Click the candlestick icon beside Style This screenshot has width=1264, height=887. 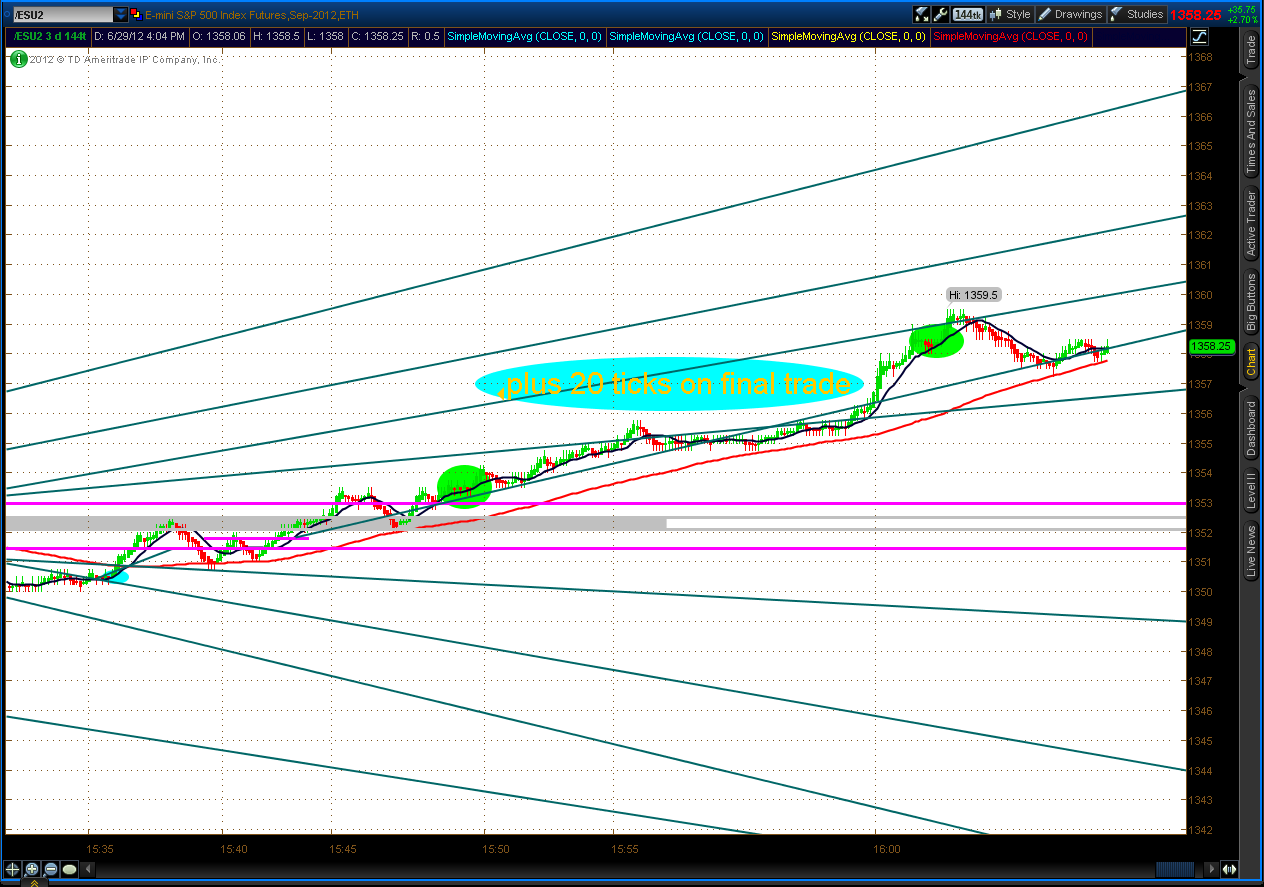tap(994, 14)
